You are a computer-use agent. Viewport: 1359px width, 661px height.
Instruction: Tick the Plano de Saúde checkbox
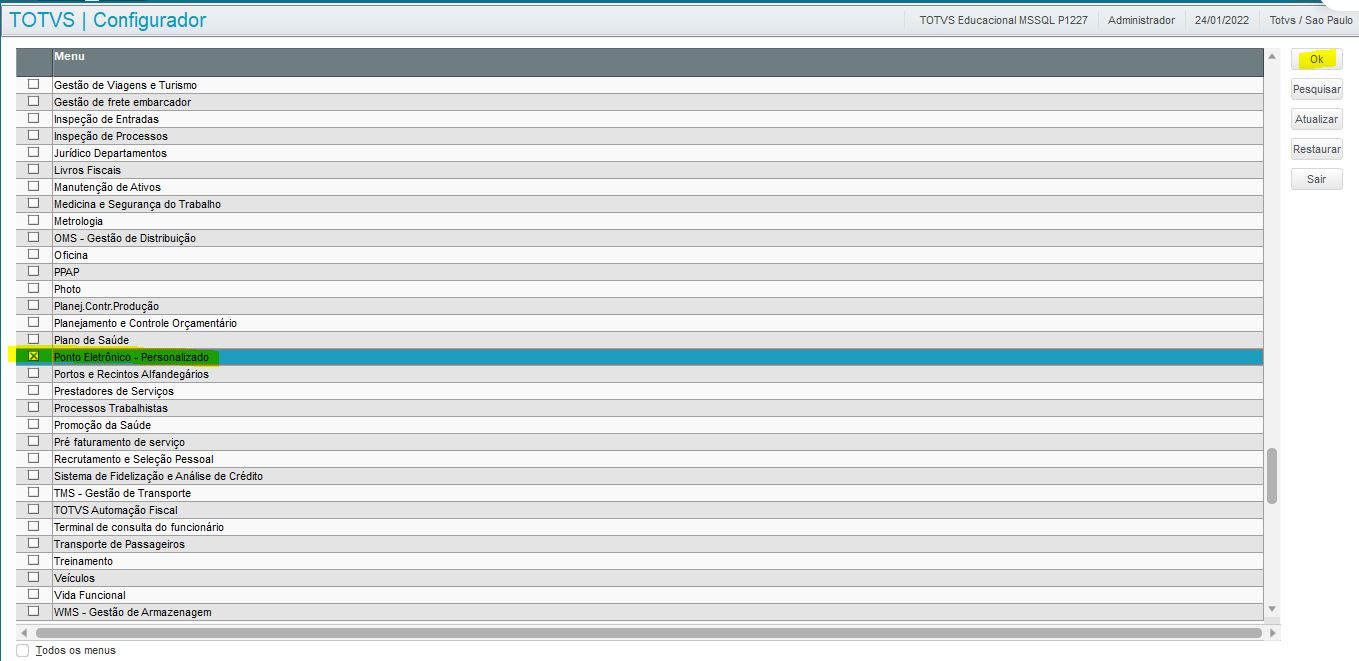coord(33,339)
